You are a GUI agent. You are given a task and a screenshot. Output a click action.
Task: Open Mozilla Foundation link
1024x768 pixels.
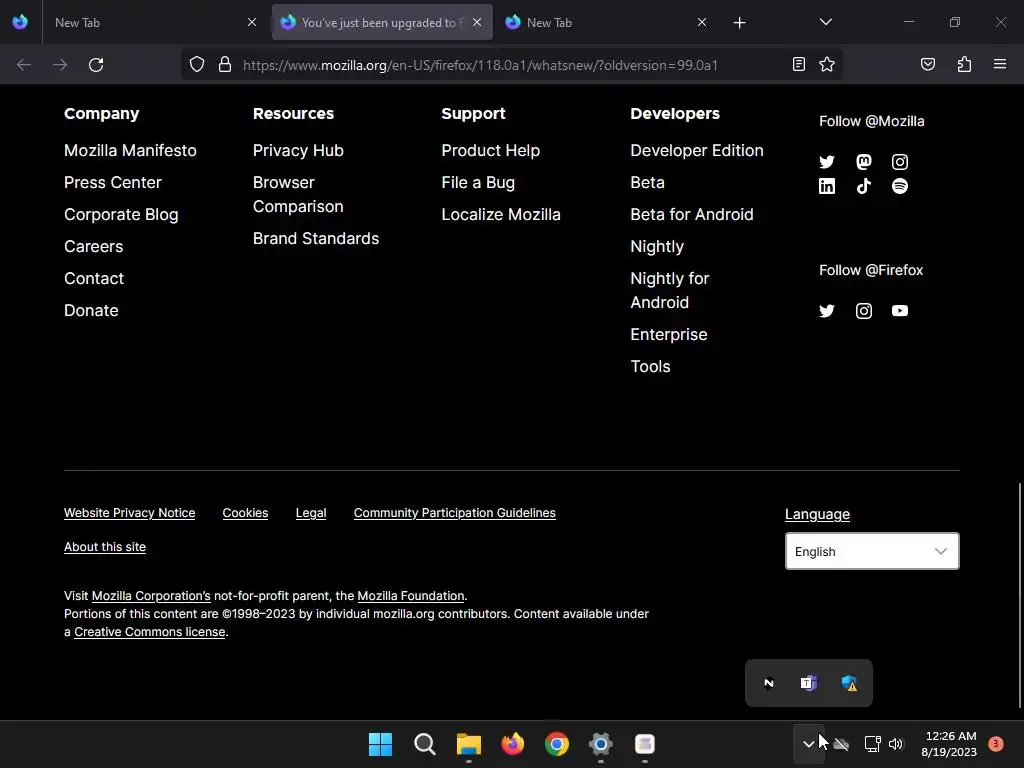tap(411, 596)
